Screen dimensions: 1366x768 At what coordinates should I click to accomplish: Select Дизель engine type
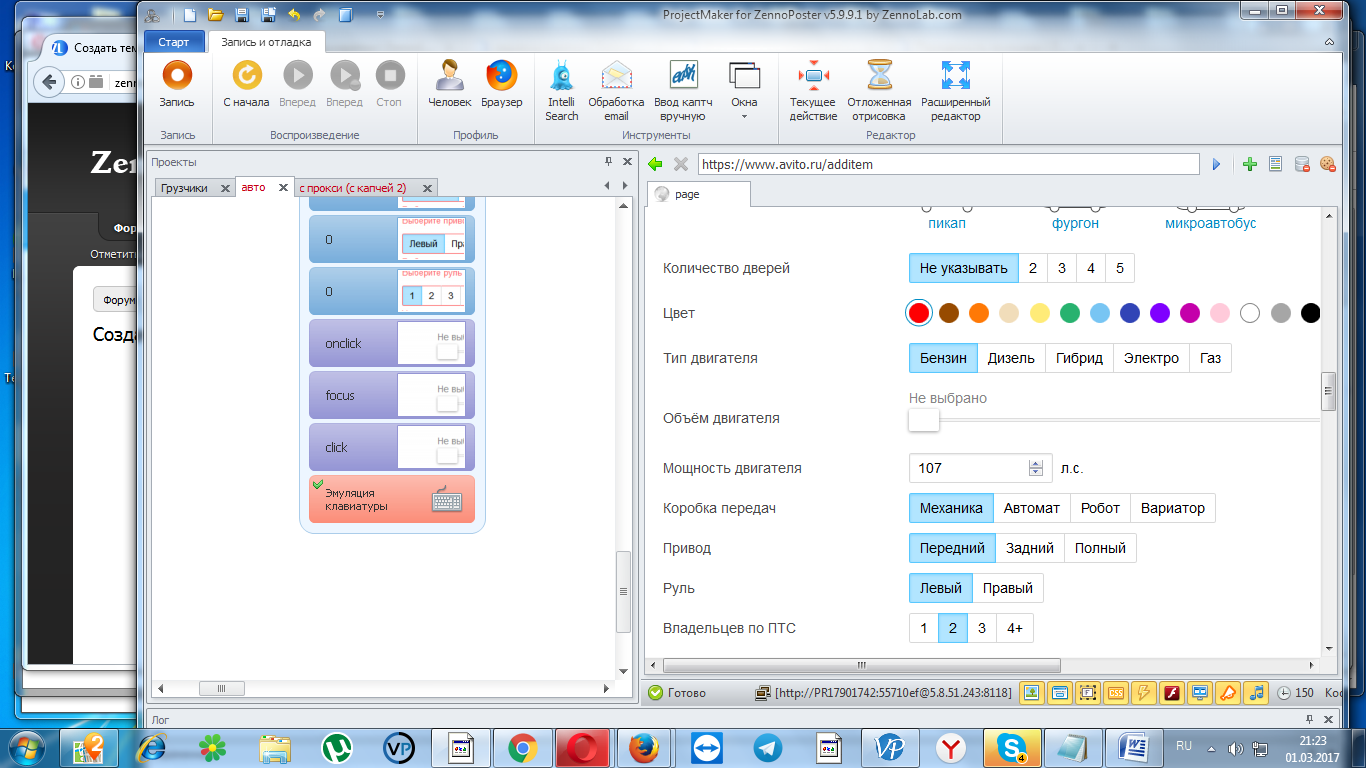(x=1011, y=358)
